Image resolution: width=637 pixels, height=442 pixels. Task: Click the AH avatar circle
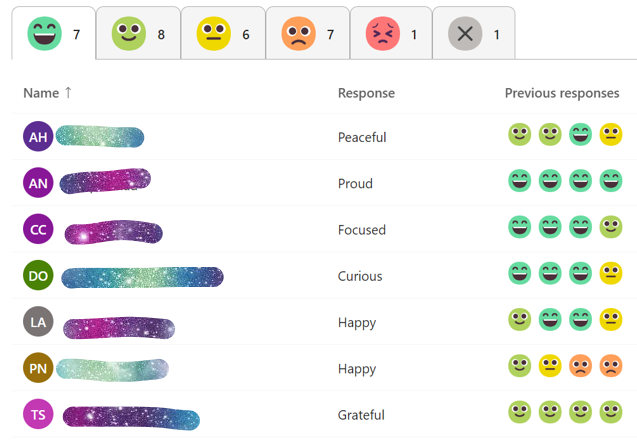[x=38, y=136]
